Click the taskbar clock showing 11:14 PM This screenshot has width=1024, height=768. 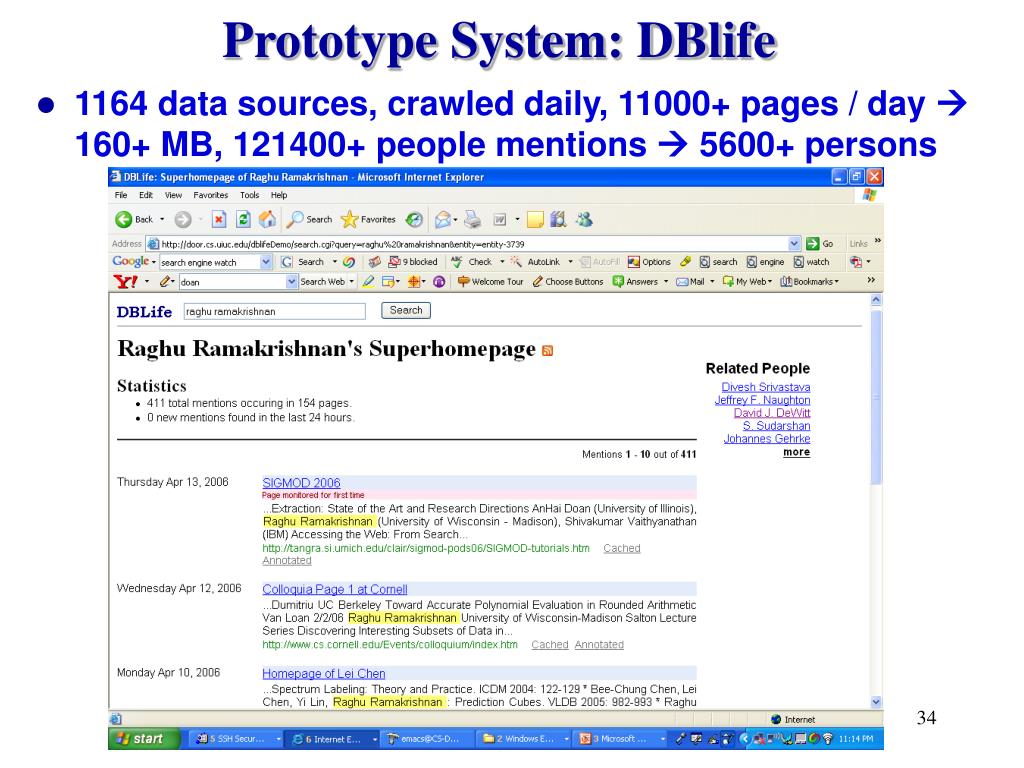point(856,739)
